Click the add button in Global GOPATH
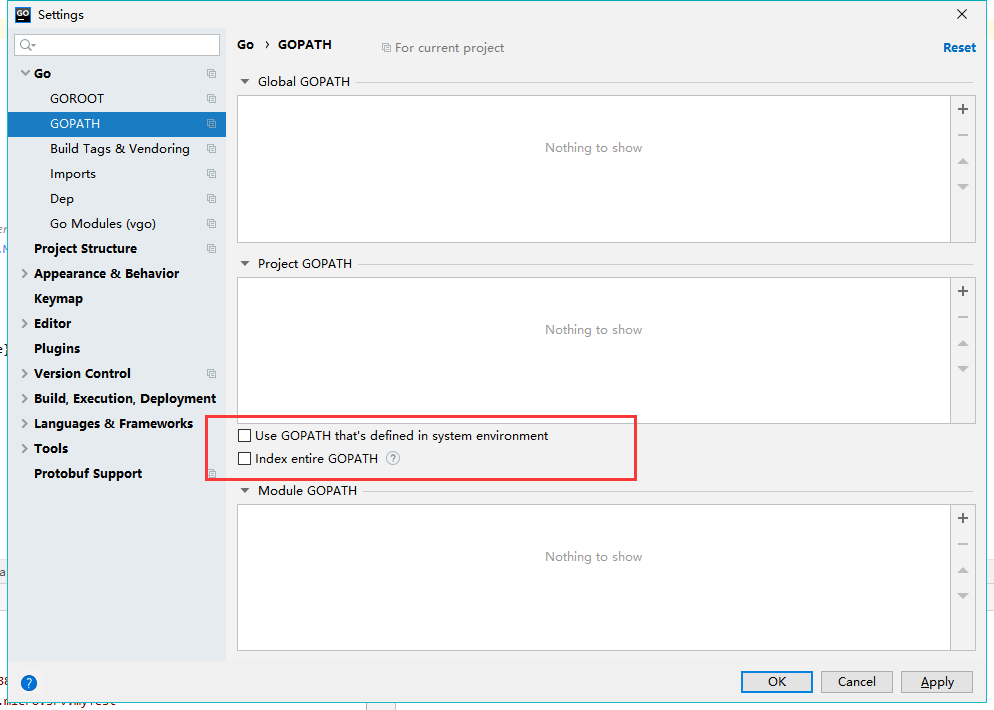Screen dimensions: 994x710 962,109
